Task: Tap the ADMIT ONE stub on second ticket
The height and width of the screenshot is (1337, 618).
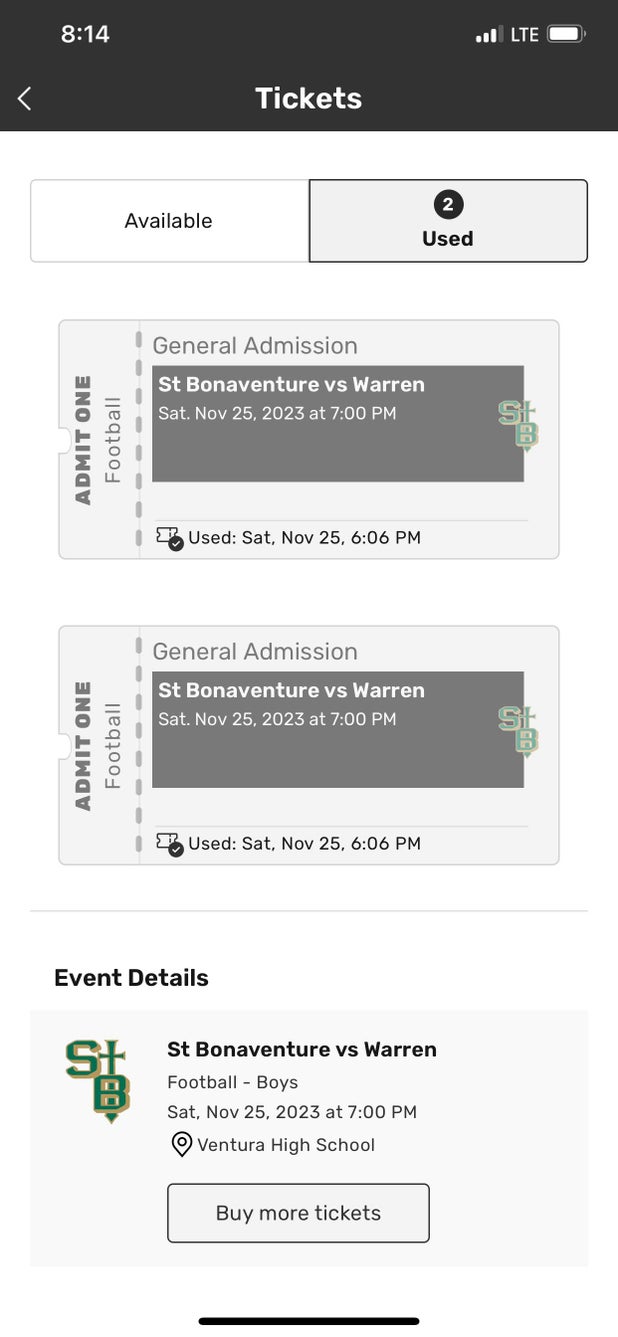Action: click(x=97, y=746)
